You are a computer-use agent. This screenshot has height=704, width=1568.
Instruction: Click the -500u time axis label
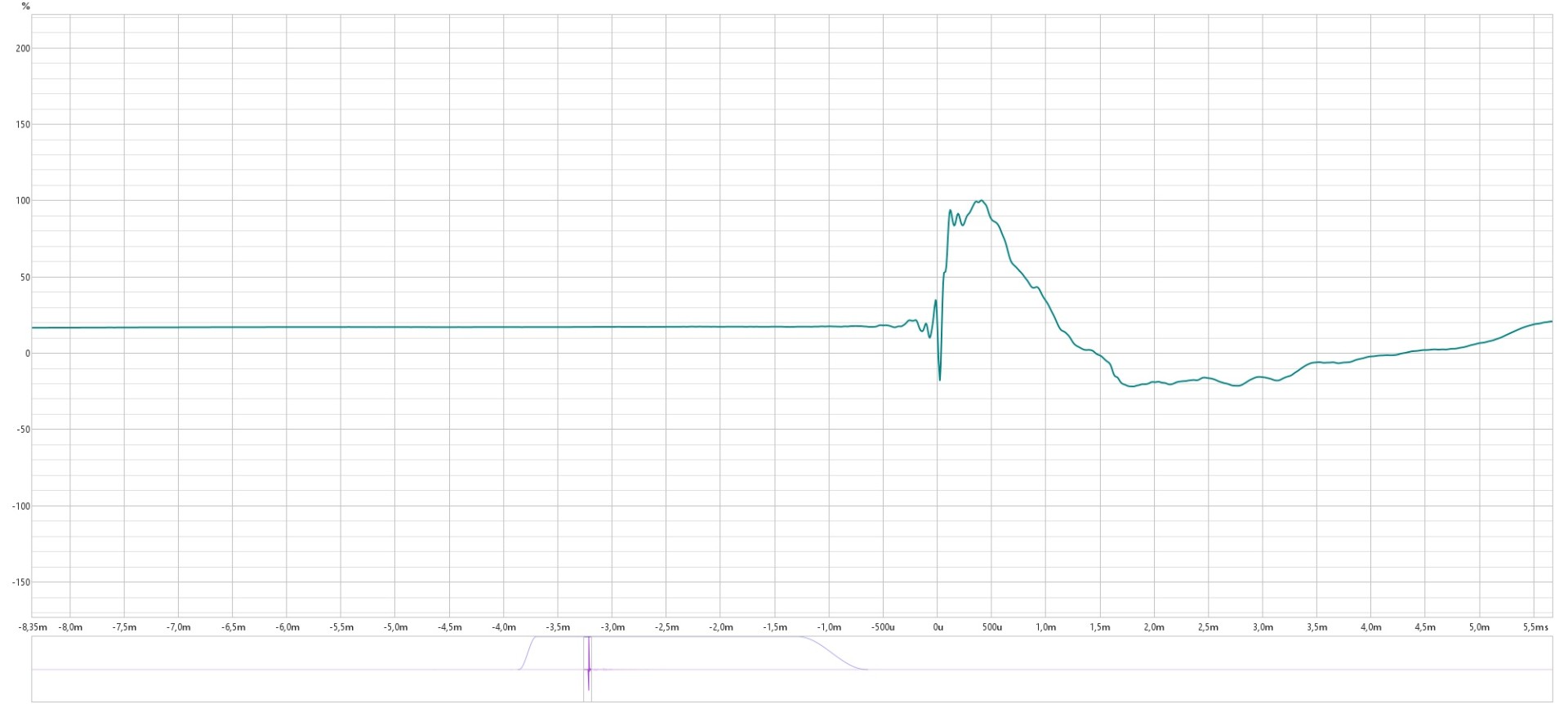[x=883, y=627]
